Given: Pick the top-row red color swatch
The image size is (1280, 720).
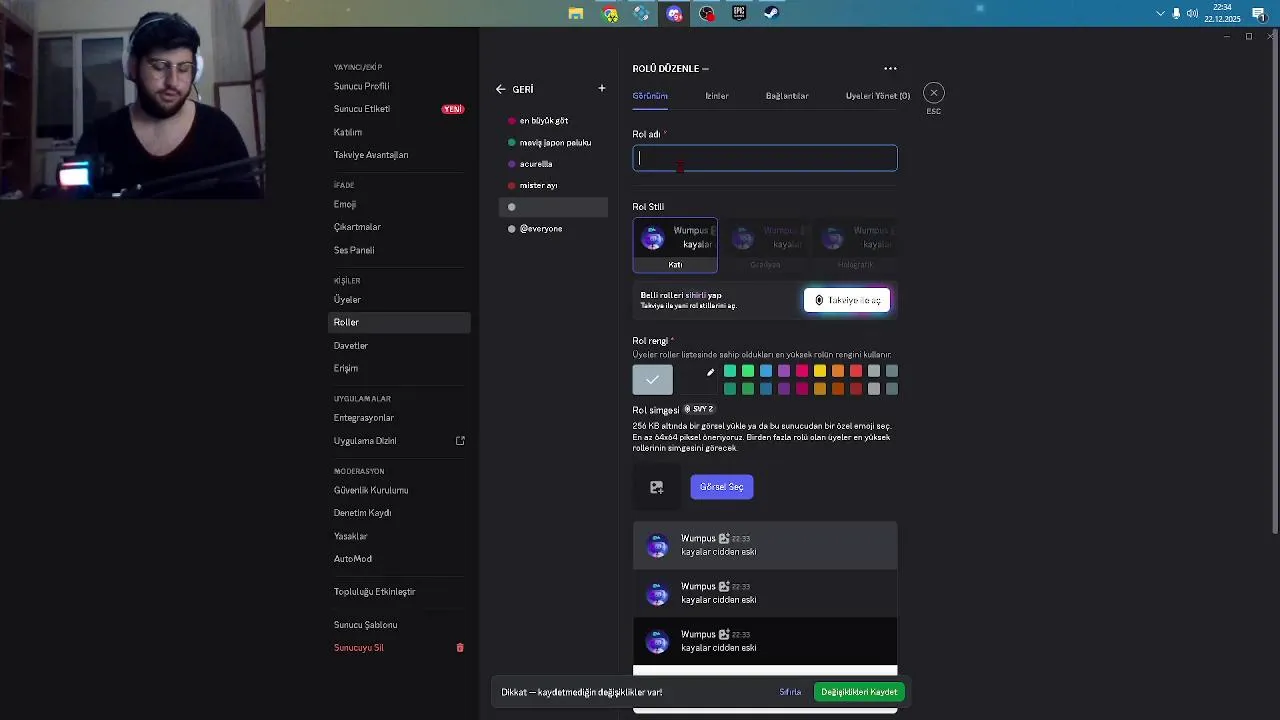Looking at the screenshot, I should (x=856, y=371).
